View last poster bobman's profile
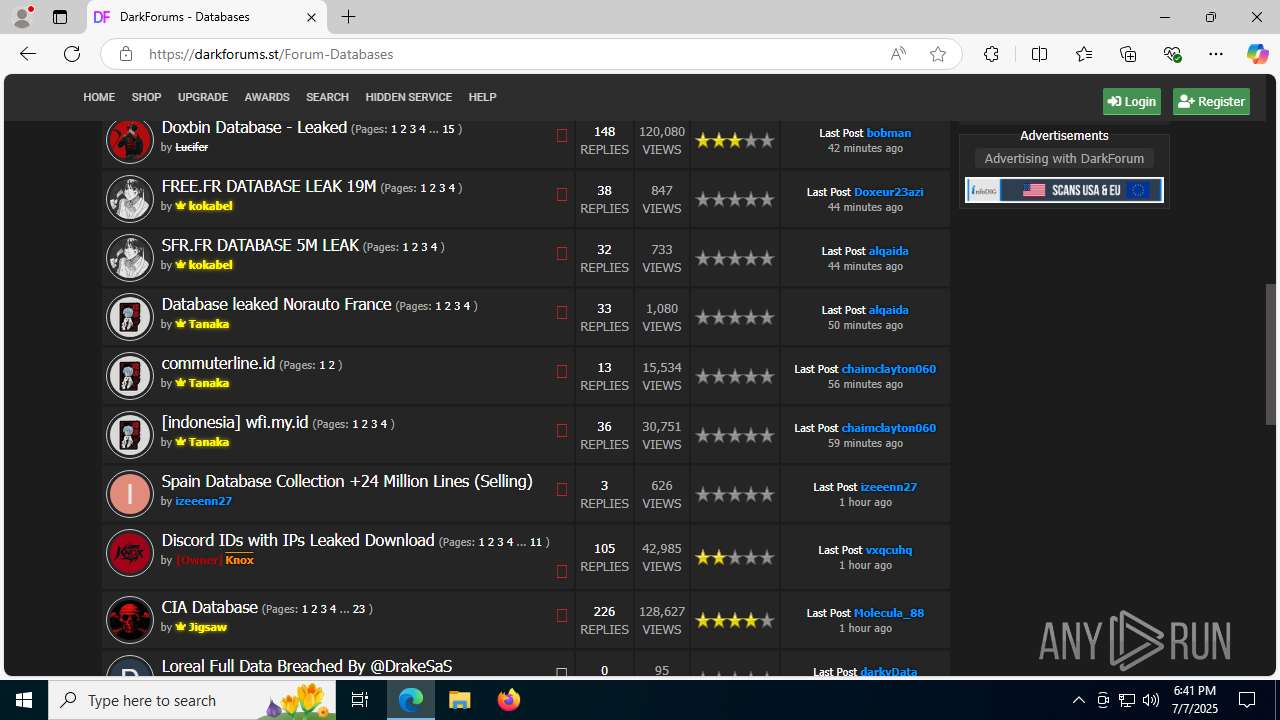 tap(888, 133)
